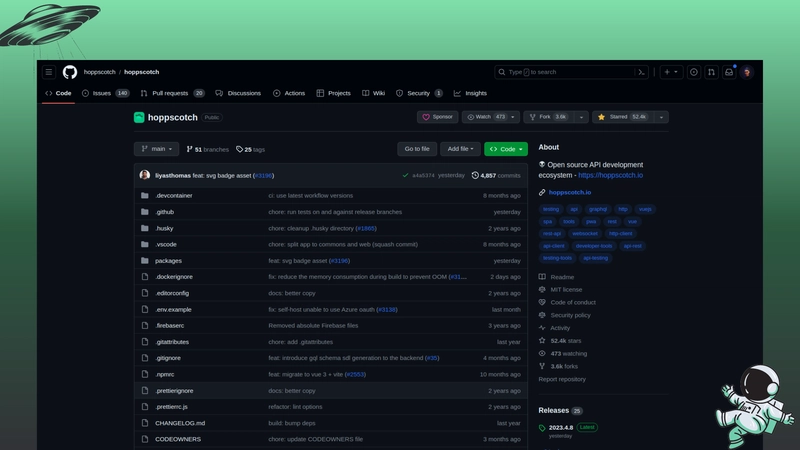This screenshot has height=450, width=800.
Task: Open the .prettierrc.js file
Action: [x=171, y=407]
